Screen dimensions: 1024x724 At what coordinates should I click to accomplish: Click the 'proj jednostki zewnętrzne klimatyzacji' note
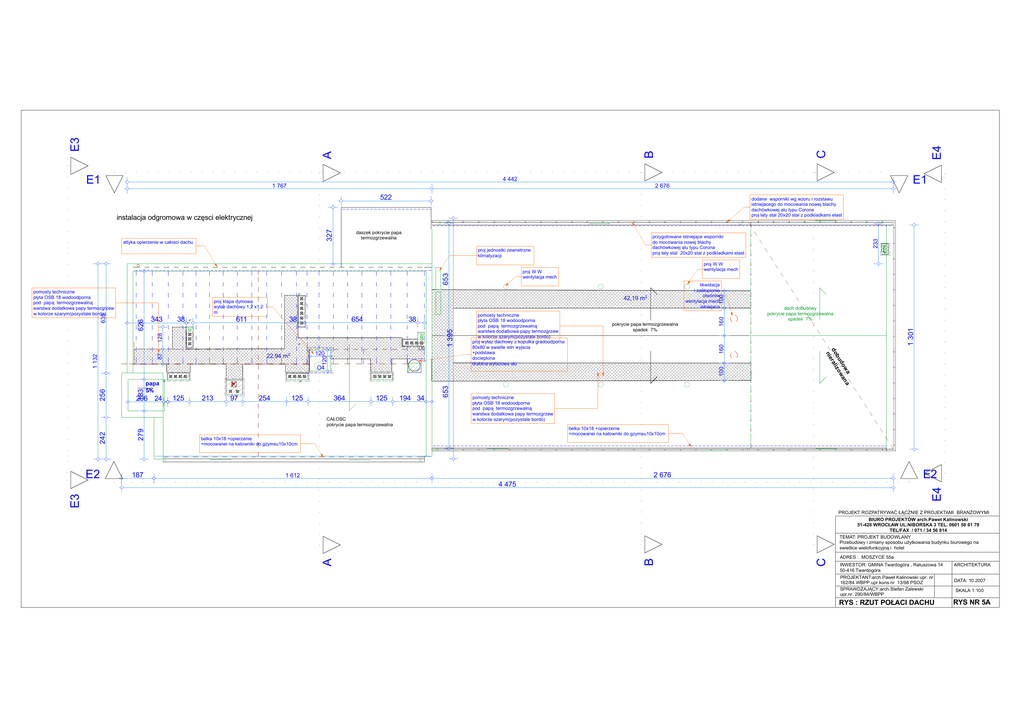(504, 253)
